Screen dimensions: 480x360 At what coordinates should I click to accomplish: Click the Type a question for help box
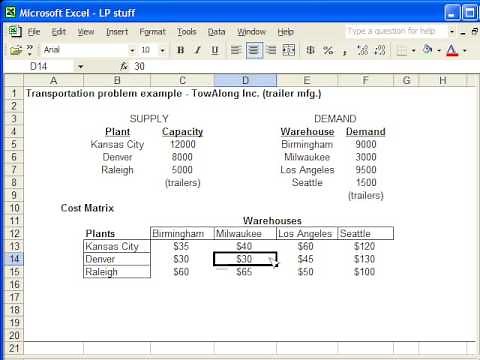[x=396, y=31]
